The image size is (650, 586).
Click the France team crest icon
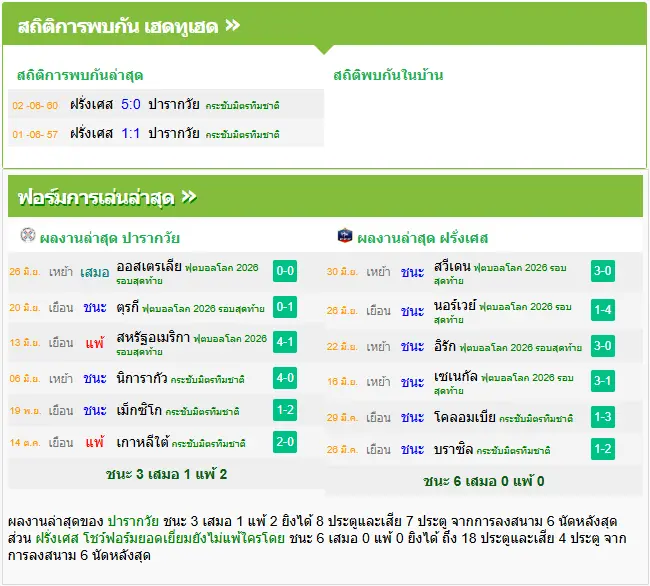[x=345, y=235]
